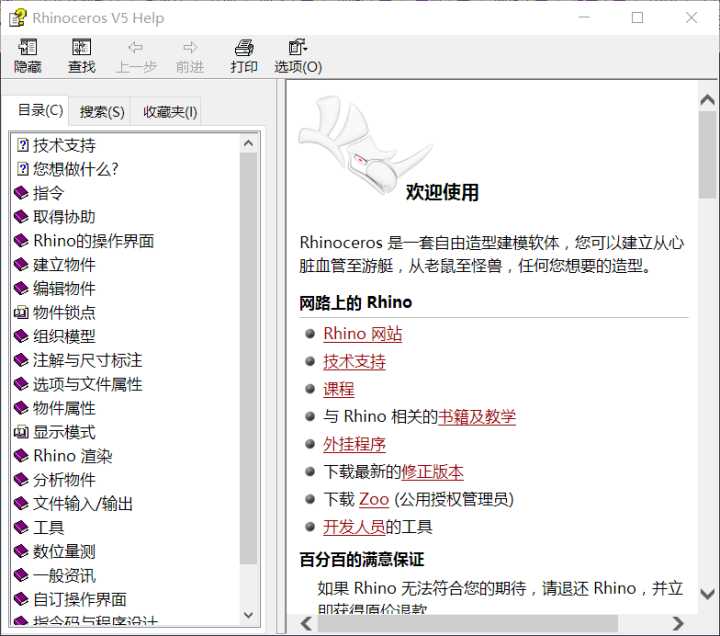
Task: Click the content pane horizontal scrollbar thumb
Action: 468,623
